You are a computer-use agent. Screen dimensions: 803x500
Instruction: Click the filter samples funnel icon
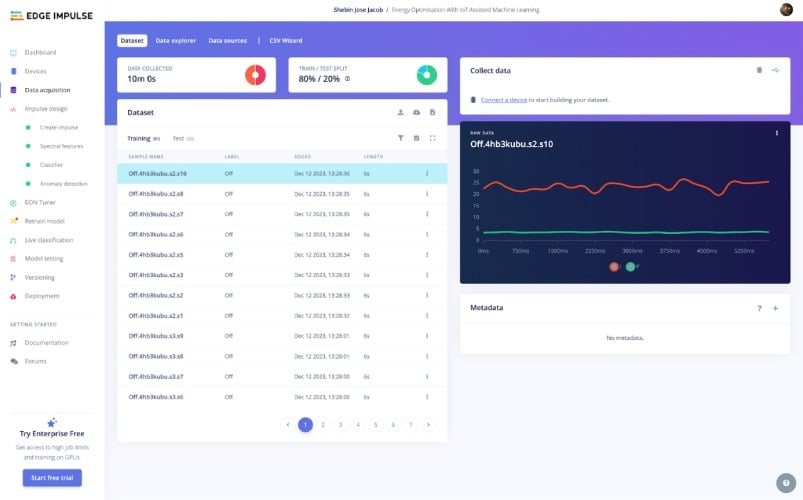pos(400,138)
